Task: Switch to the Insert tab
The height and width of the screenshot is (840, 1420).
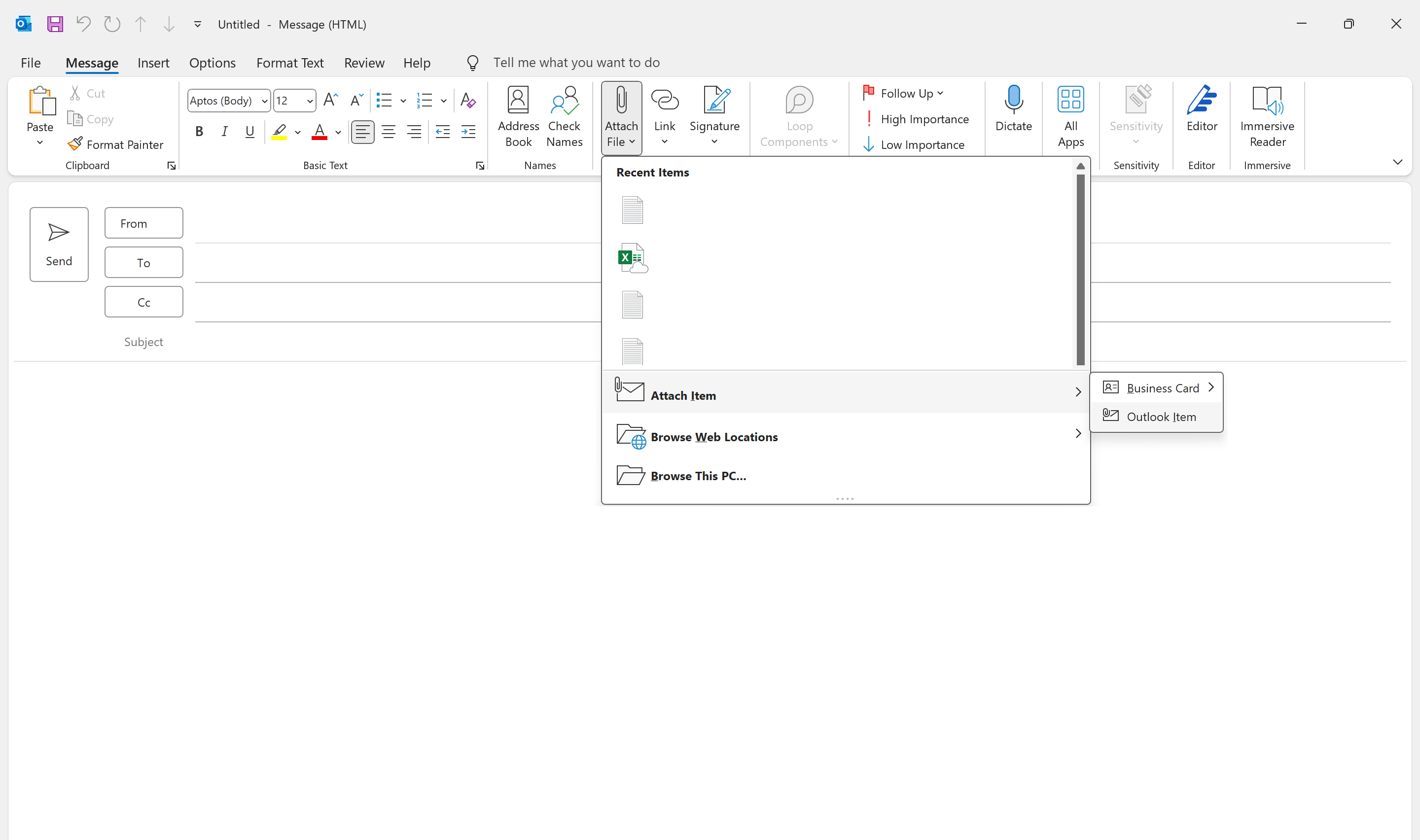Action: click(153, 62)
